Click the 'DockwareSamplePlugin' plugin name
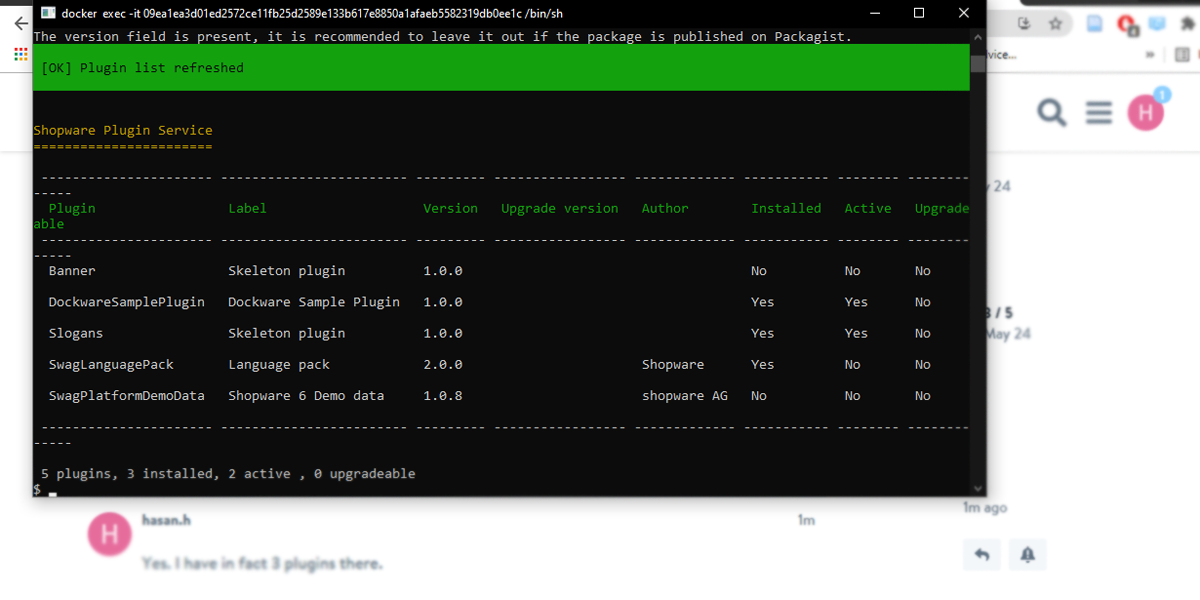Screen dimensions: 1200x600 coord(126,301)
